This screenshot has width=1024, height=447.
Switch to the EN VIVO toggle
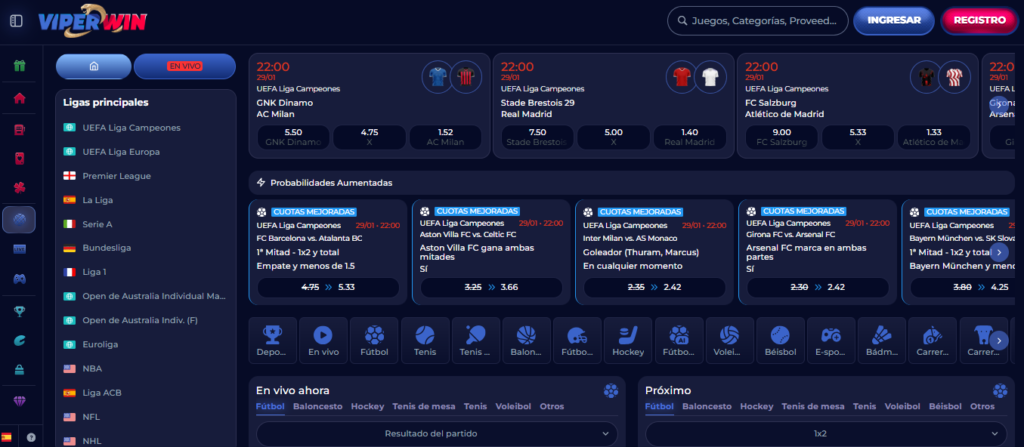click(x=184, y=66)
